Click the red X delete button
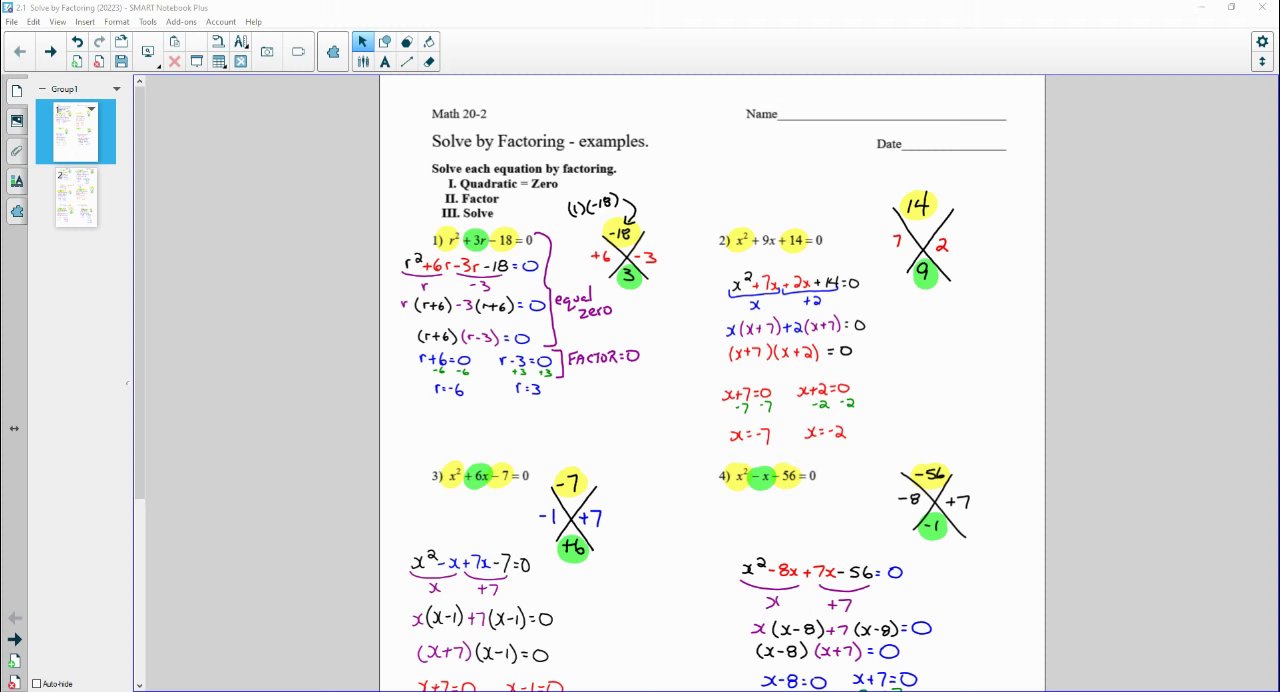This screenshot has width=1280, height=692. click(174, 61)
